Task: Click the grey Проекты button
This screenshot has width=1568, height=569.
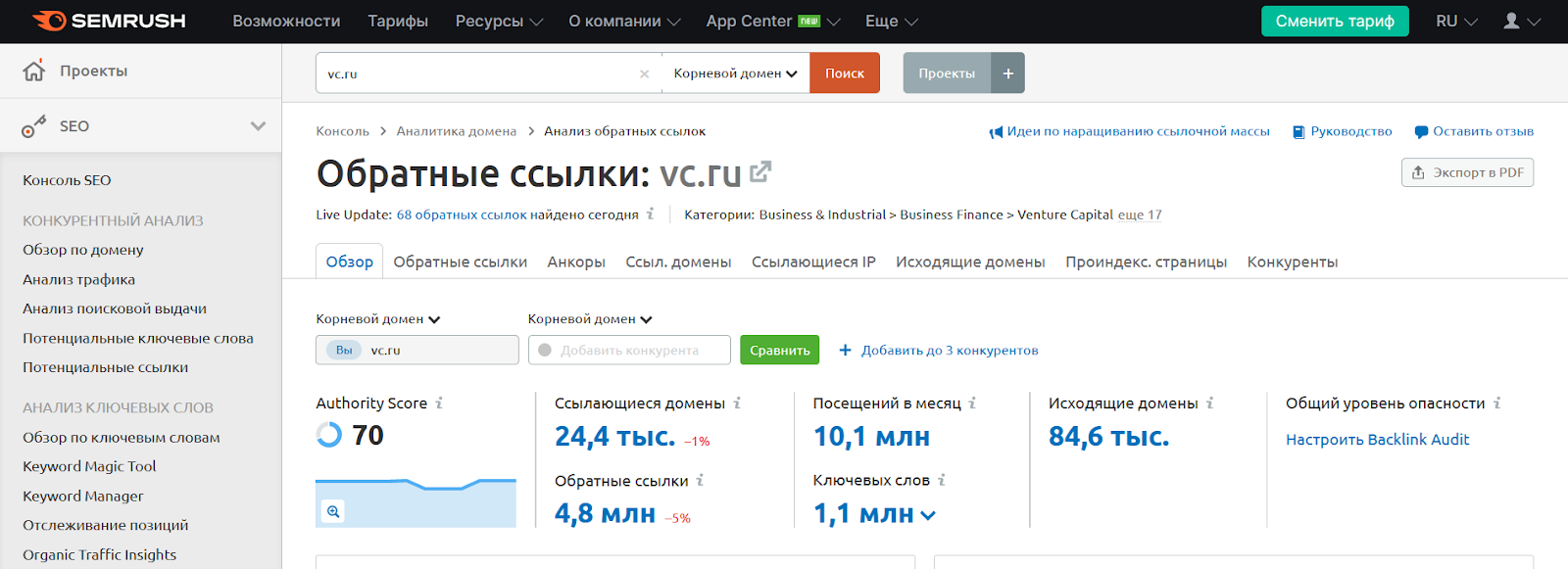Action: pos(947,73)
